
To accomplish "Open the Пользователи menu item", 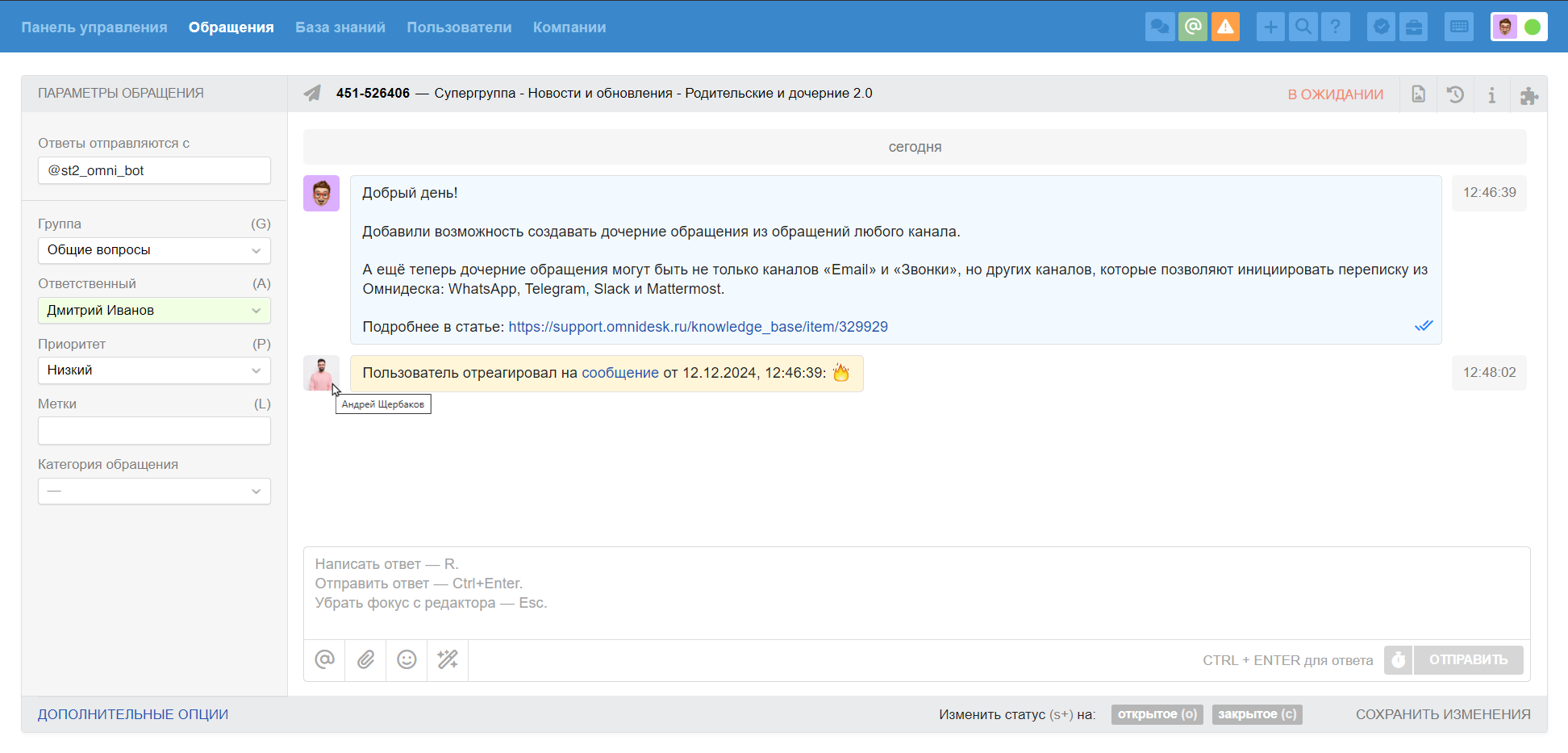I will pyautogui.click(x=459, y=27).
